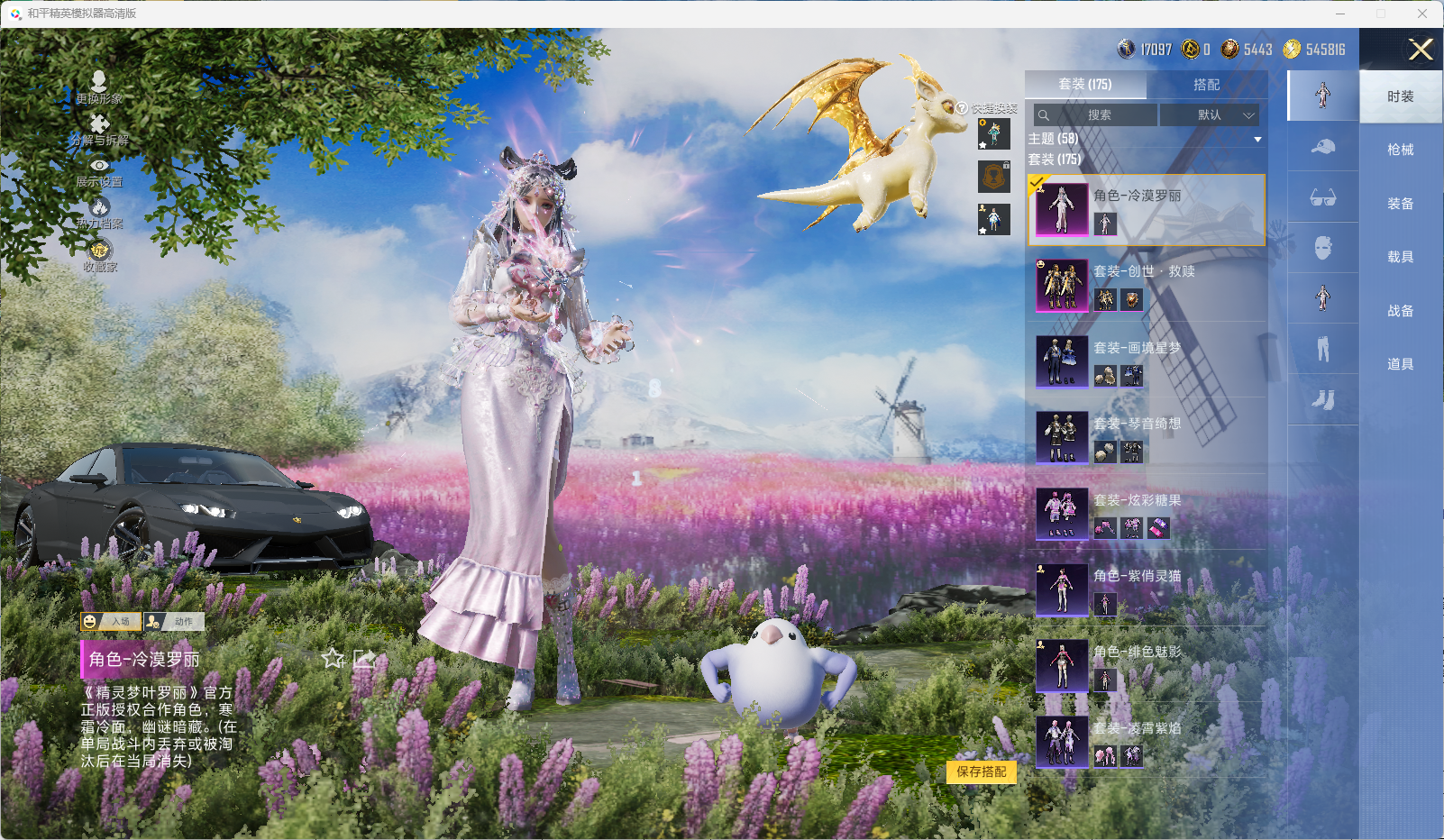Switch to the 搭配 tab

click(1206, 85)
